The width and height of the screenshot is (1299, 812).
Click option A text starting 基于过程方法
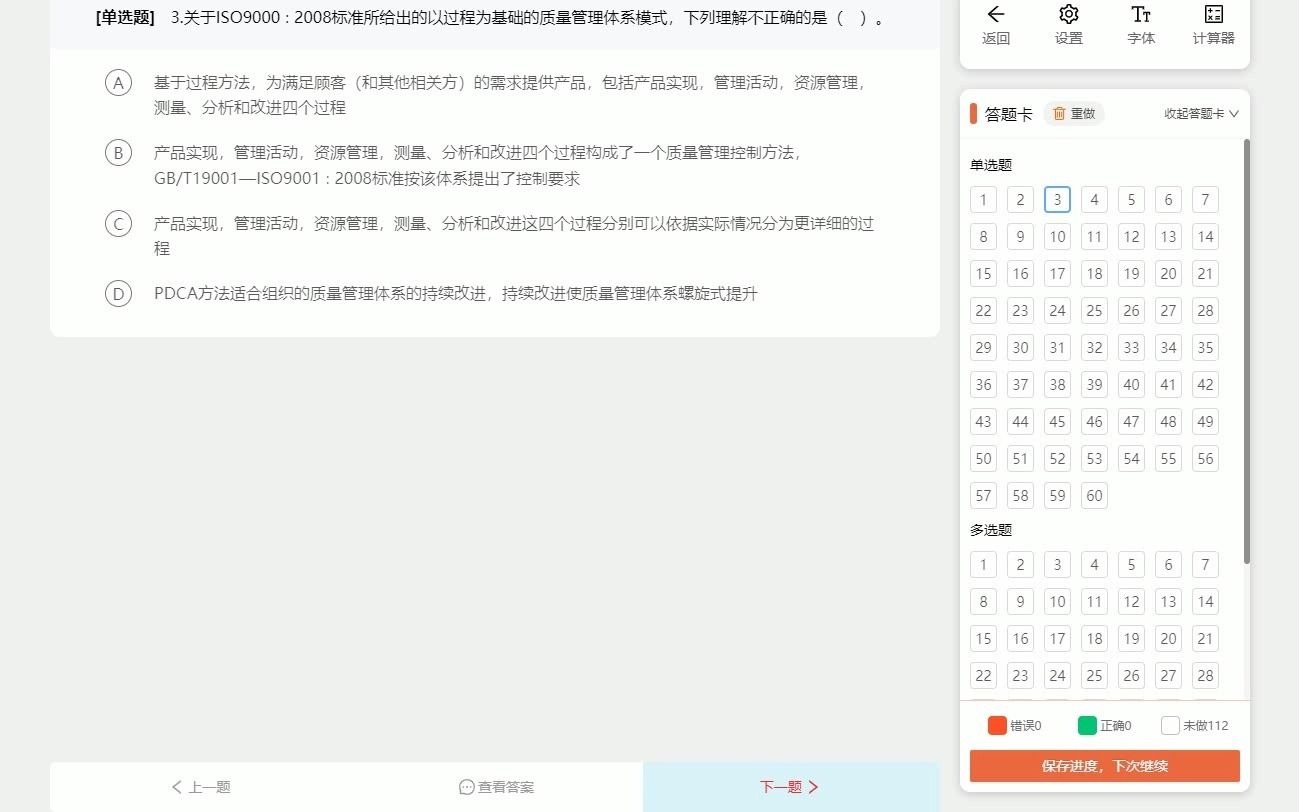click(x=511, y=95)
